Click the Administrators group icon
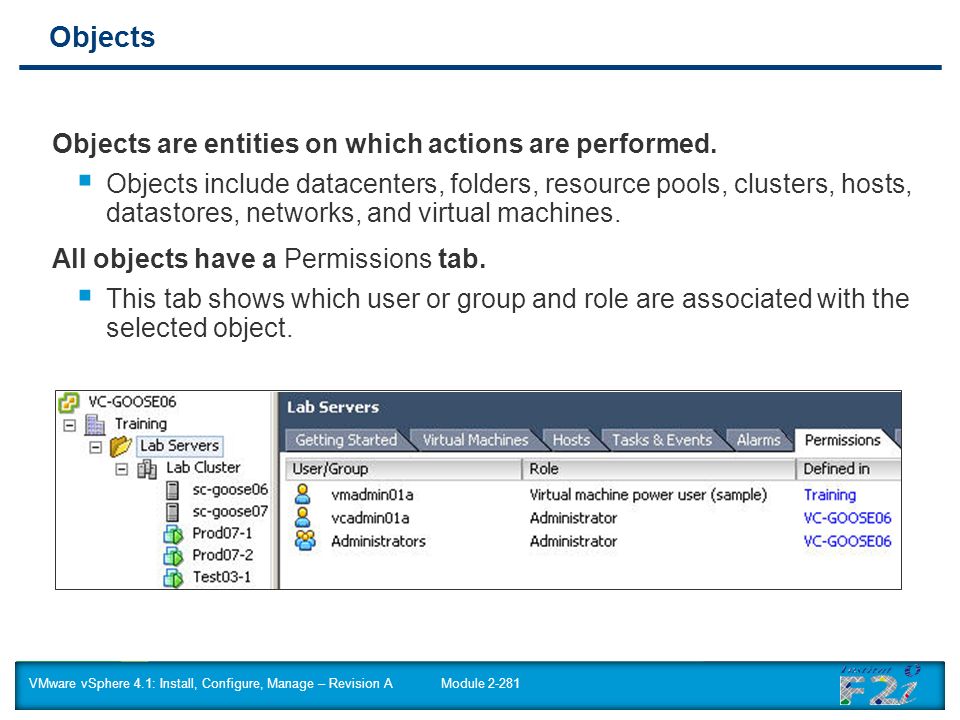 coord(305,540)
